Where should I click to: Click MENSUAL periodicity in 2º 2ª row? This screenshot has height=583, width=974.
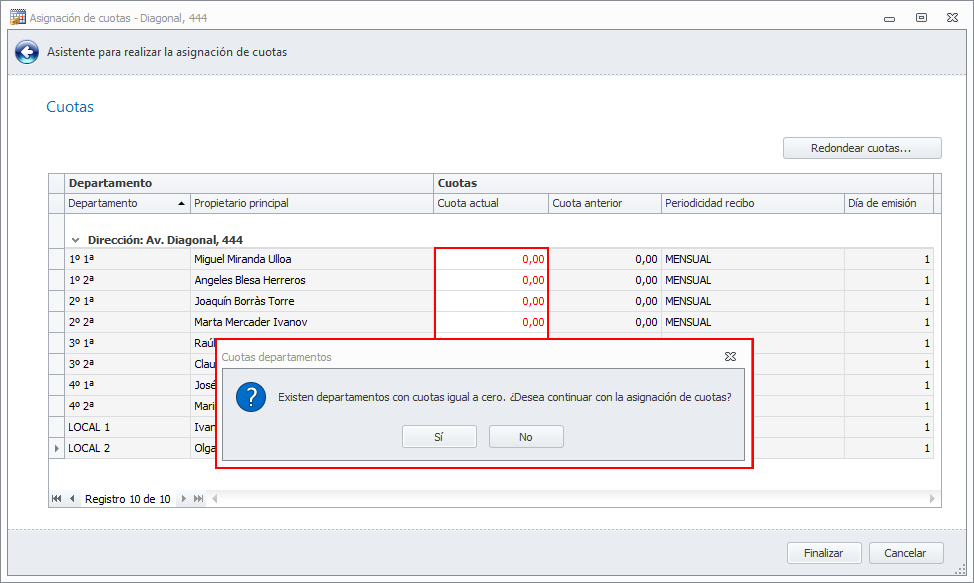(753, 322)
